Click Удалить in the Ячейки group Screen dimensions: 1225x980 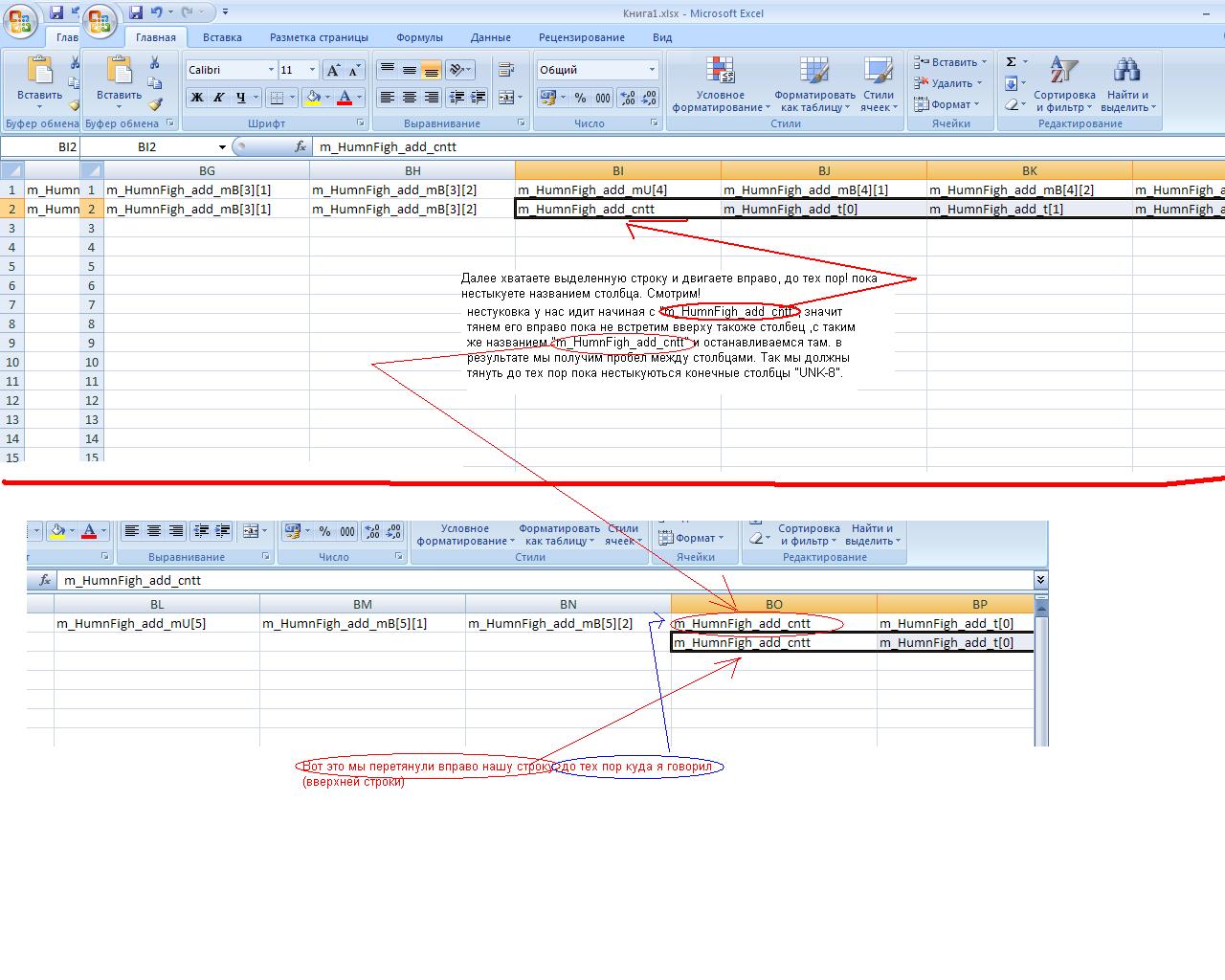948,83
